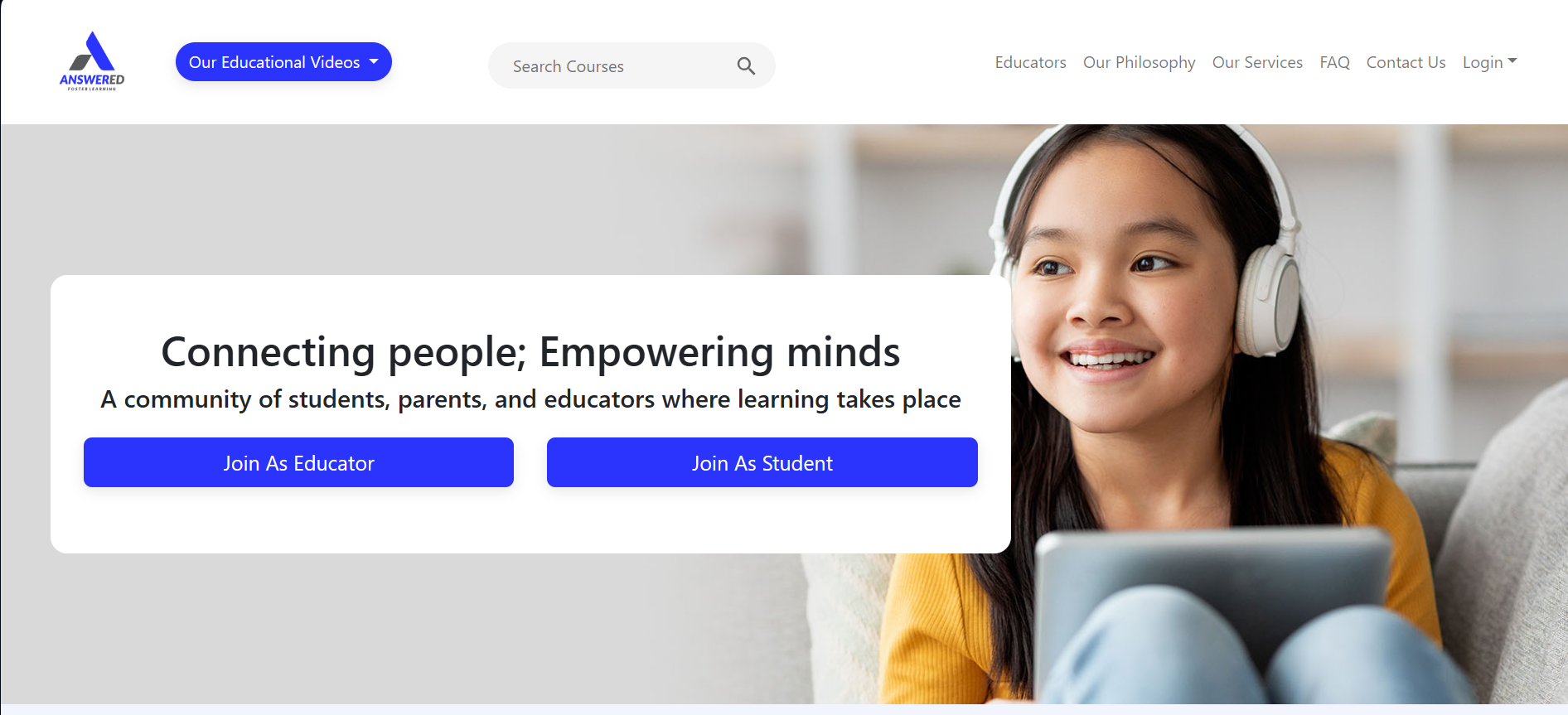This screenshot has width=1568, height=715.
Task: Go to the Educators page
Action: (1030, 62)
